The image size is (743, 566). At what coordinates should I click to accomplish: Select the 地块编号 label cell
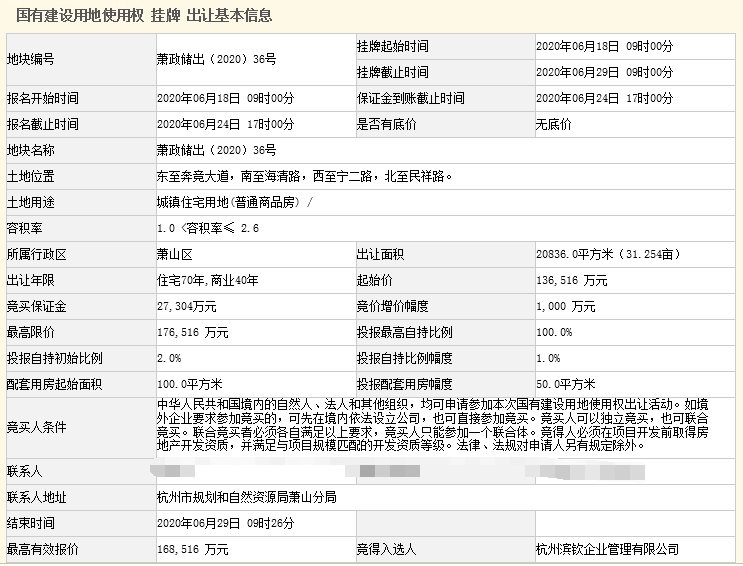point(81,59)
